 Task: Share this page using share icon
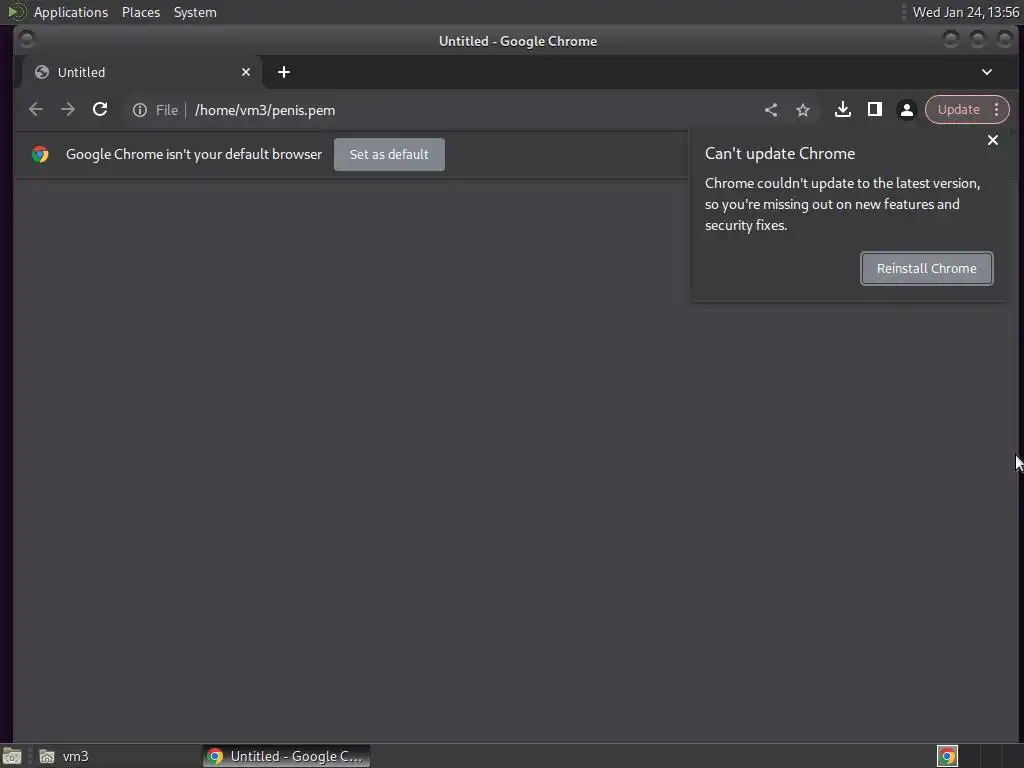click(x=771, y=110)
